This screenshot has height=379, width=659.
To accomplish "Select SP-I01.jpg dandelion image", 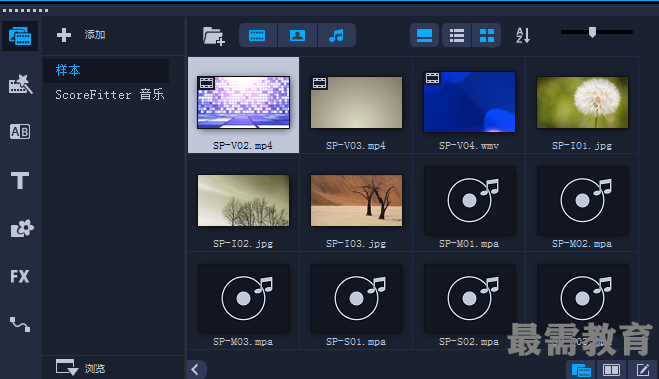I will [x=583, y=102].
